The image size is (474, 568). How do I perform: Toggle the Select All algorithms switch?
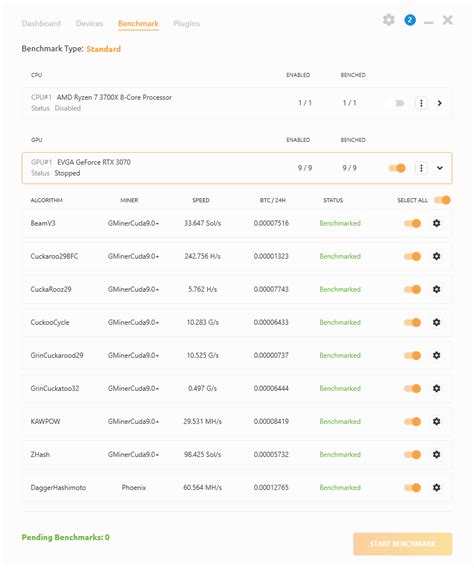click(442, 200)
